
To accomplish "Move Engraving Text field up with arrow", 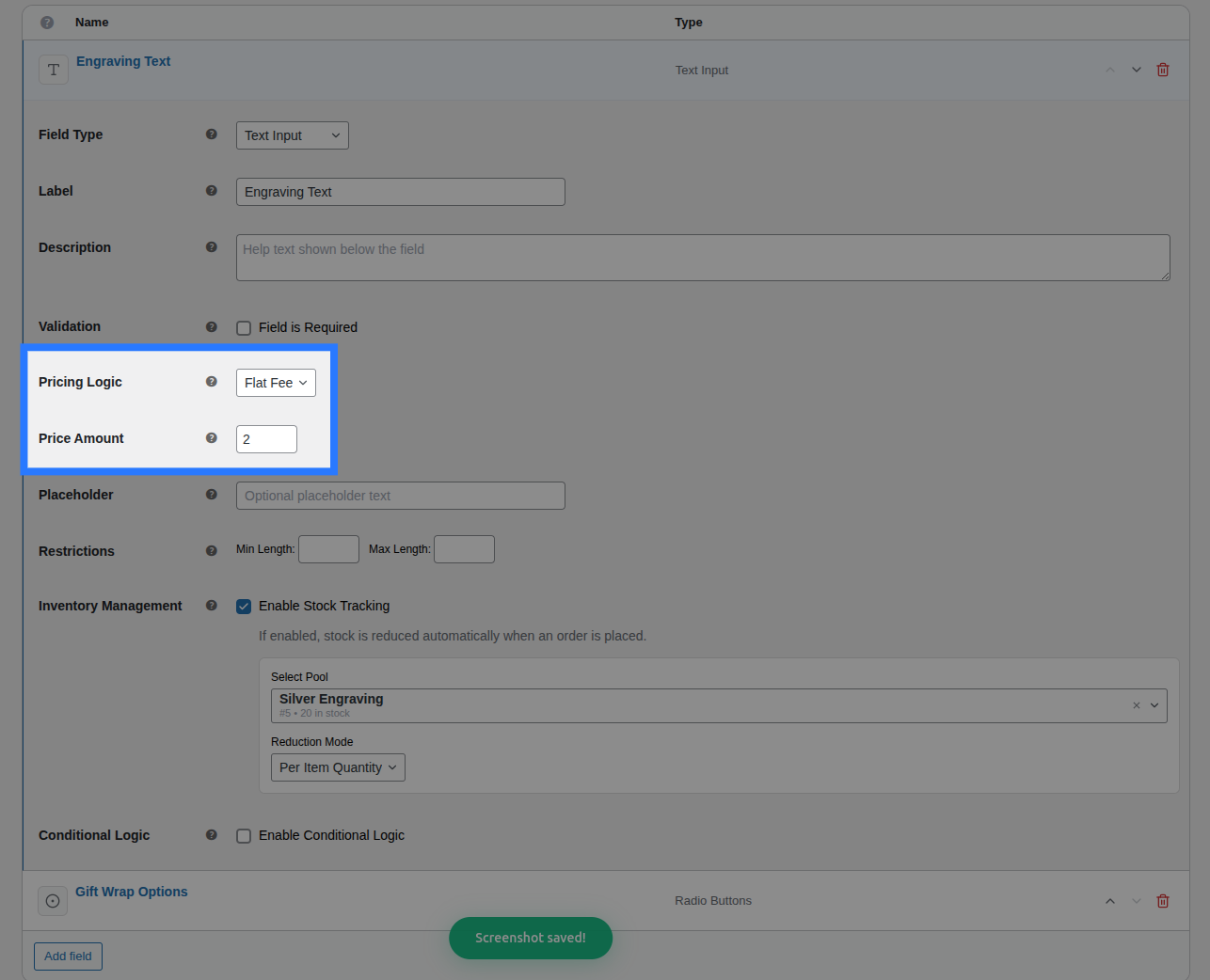I will pos(1110,70).
